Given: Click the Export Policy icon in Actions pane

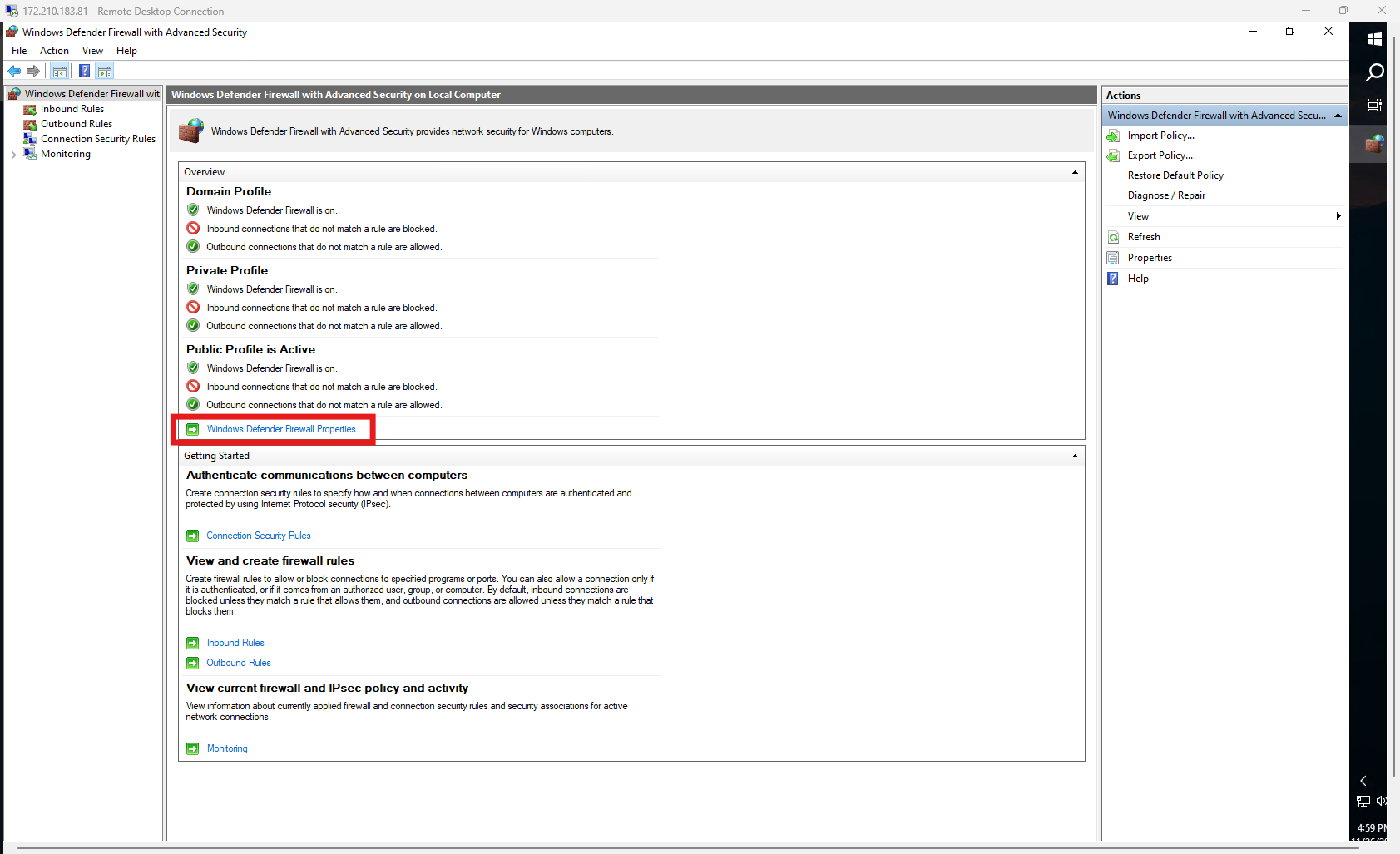Looking at the screenshot, I should point(1113,155).
